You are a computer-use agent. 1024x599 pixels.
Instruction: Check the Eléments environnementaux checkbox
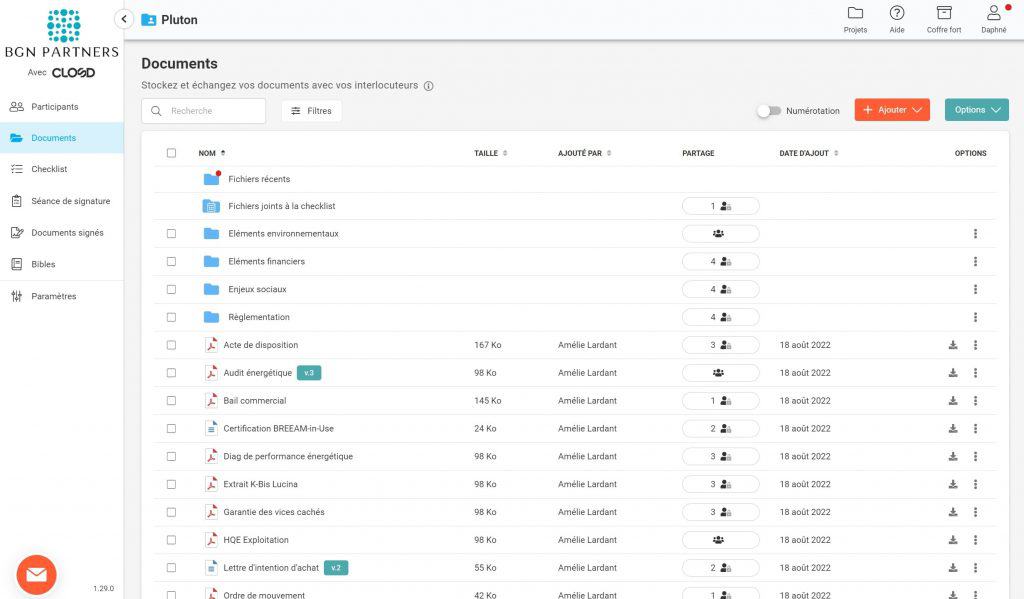pos(171,234)
